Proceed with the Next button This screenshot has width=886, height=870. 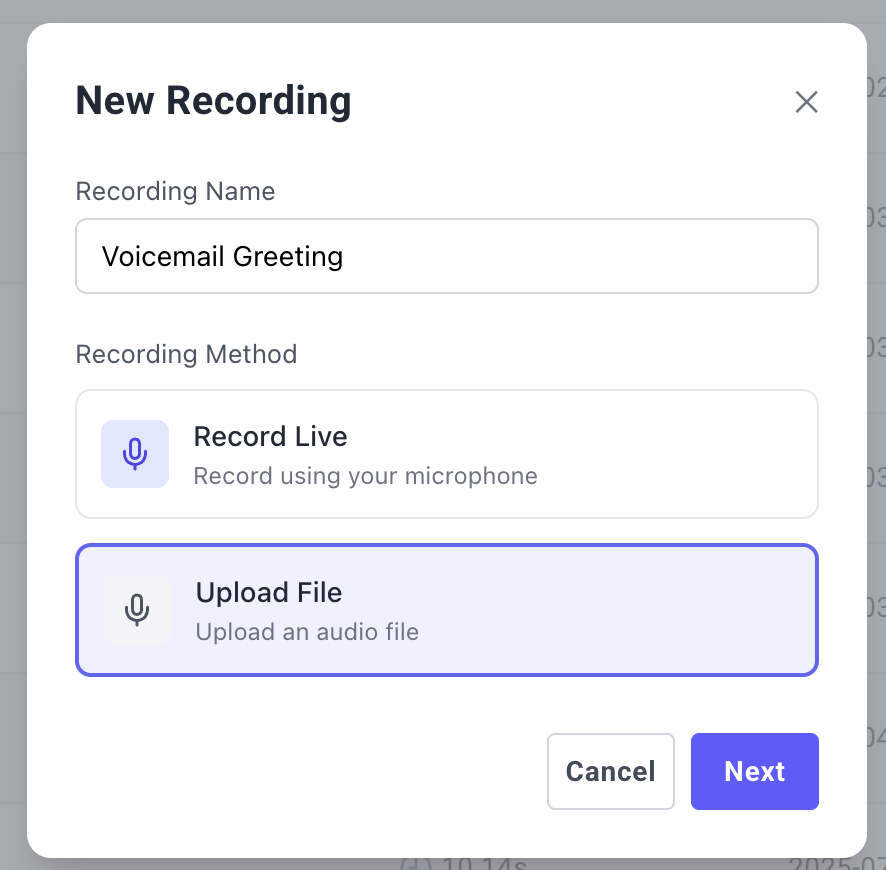[x=754, y=771]
